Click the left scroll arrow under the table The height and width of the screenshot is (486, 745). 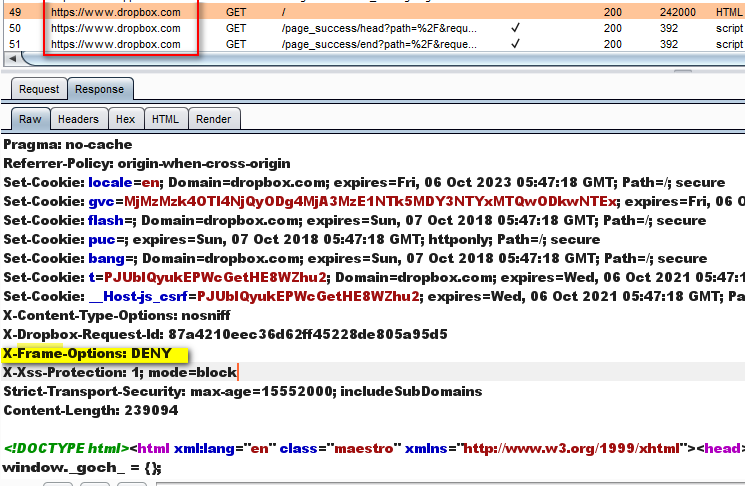tap(11, 60)
